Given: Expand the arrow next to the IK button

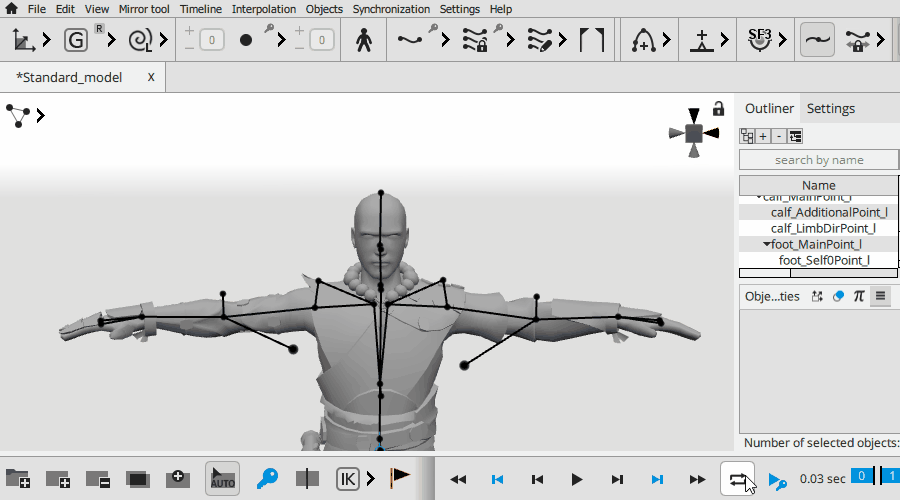Looking at the screenshot, I should tap(372, 479).
